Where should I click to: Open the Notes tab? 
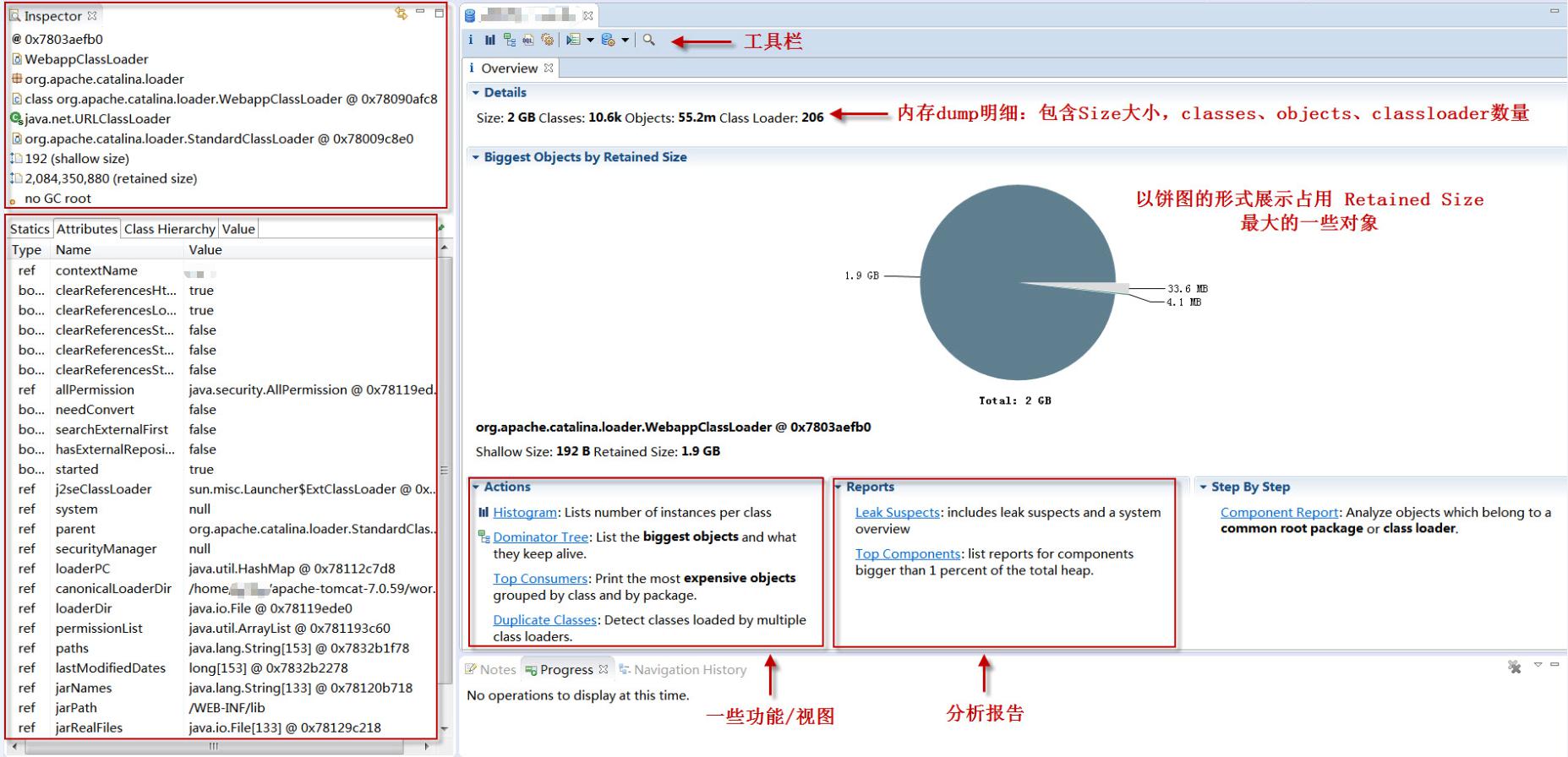pos(490,669)
